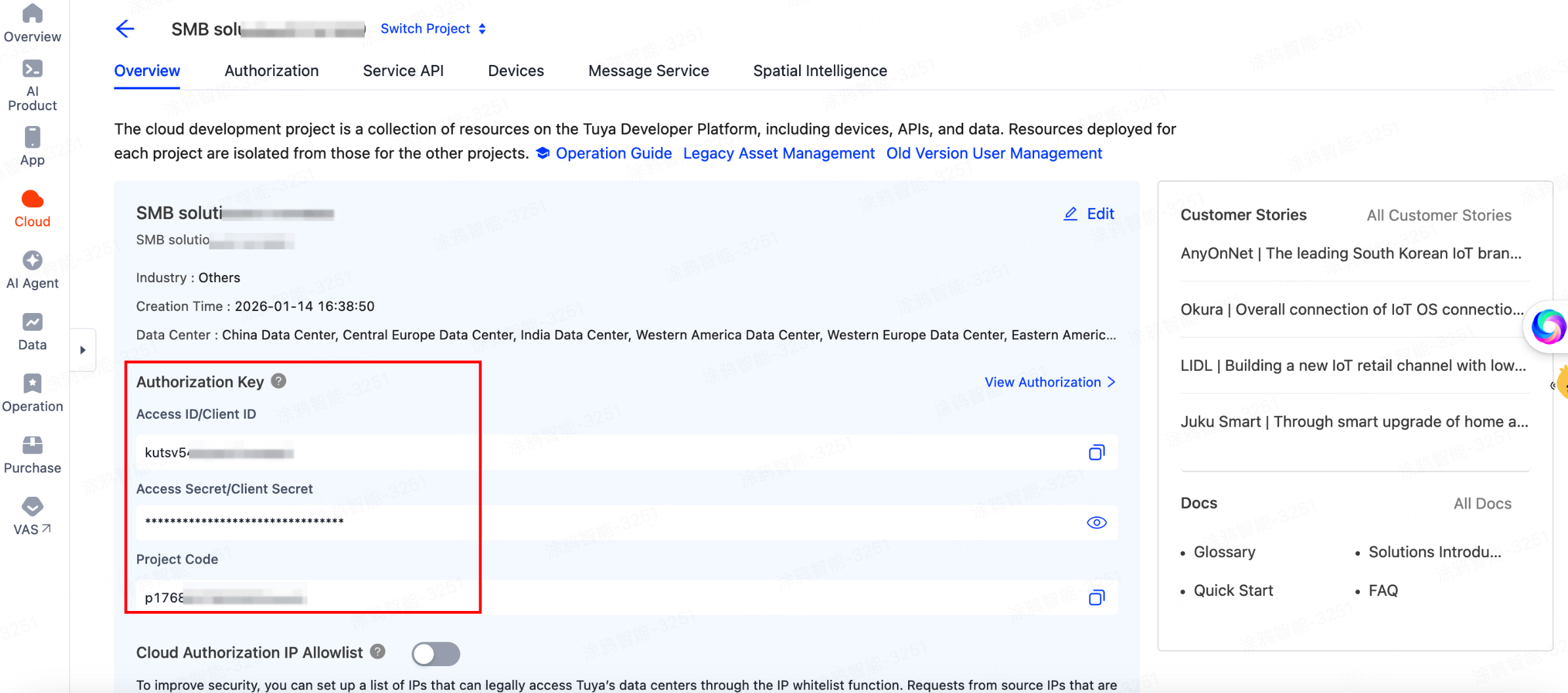Image resolution: width=1568 pixels, height=693 pixels.
Task: Open the Cloud section in sidebar
Action: [x=32, y=209]
